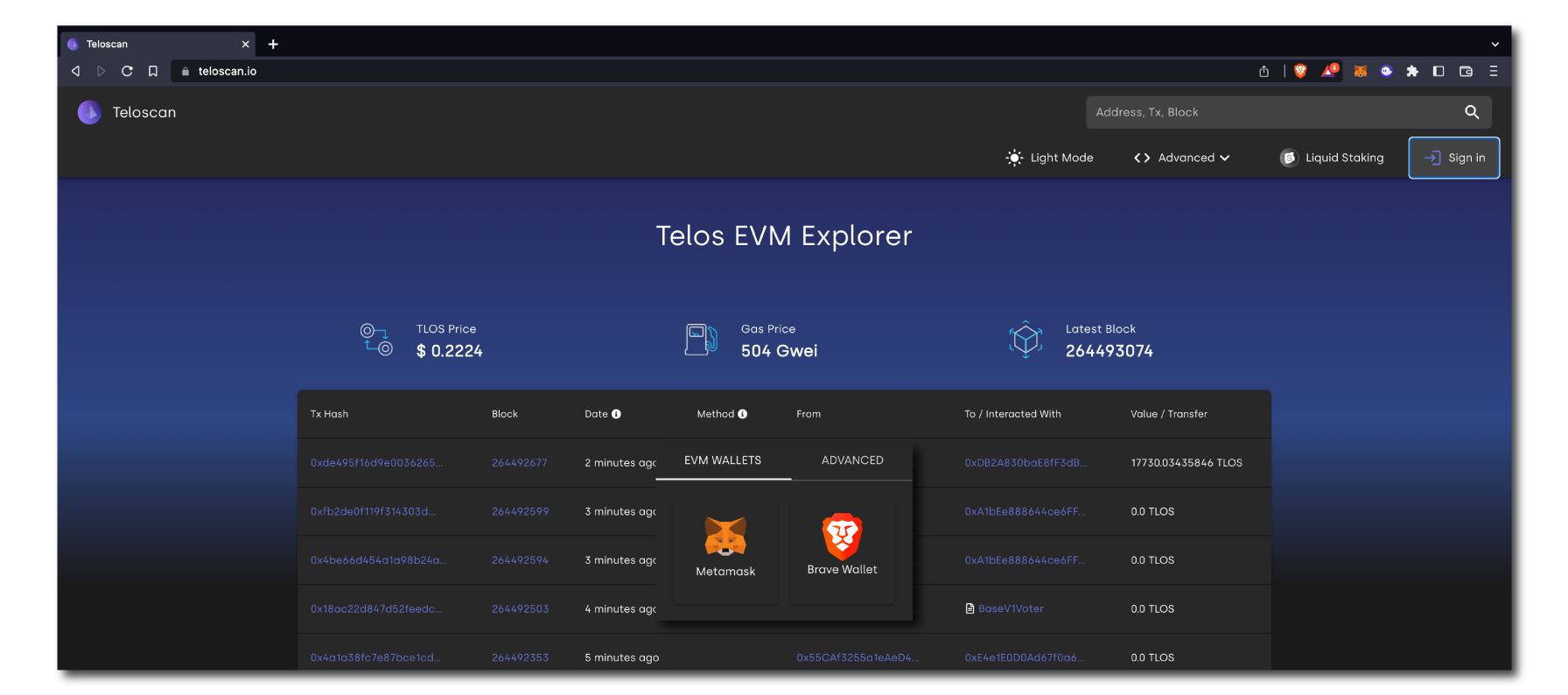Screen dimensions: 1568x695
Task: Open transaction 0x4a1a38fc7e87bce1cd...
Action: click(375, 657)
